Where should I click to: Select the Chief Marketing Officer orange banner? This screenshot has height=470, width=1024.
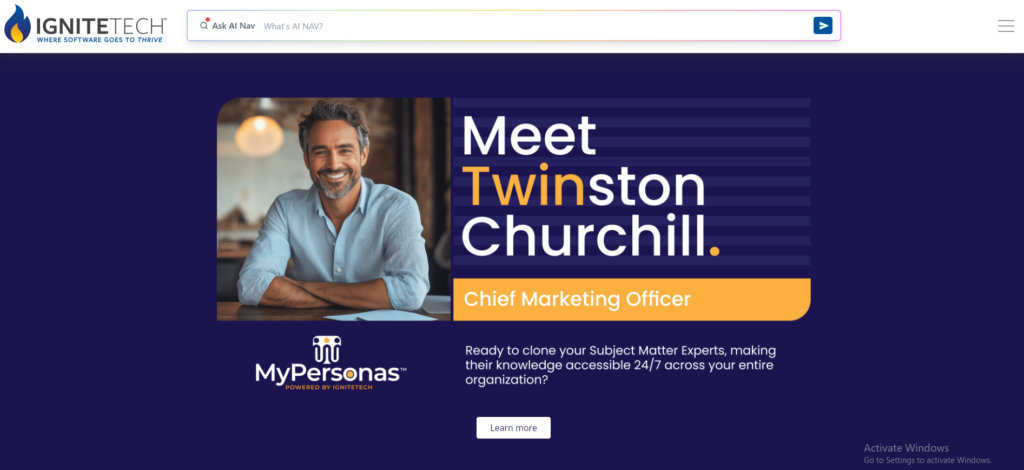pos(632,300)
